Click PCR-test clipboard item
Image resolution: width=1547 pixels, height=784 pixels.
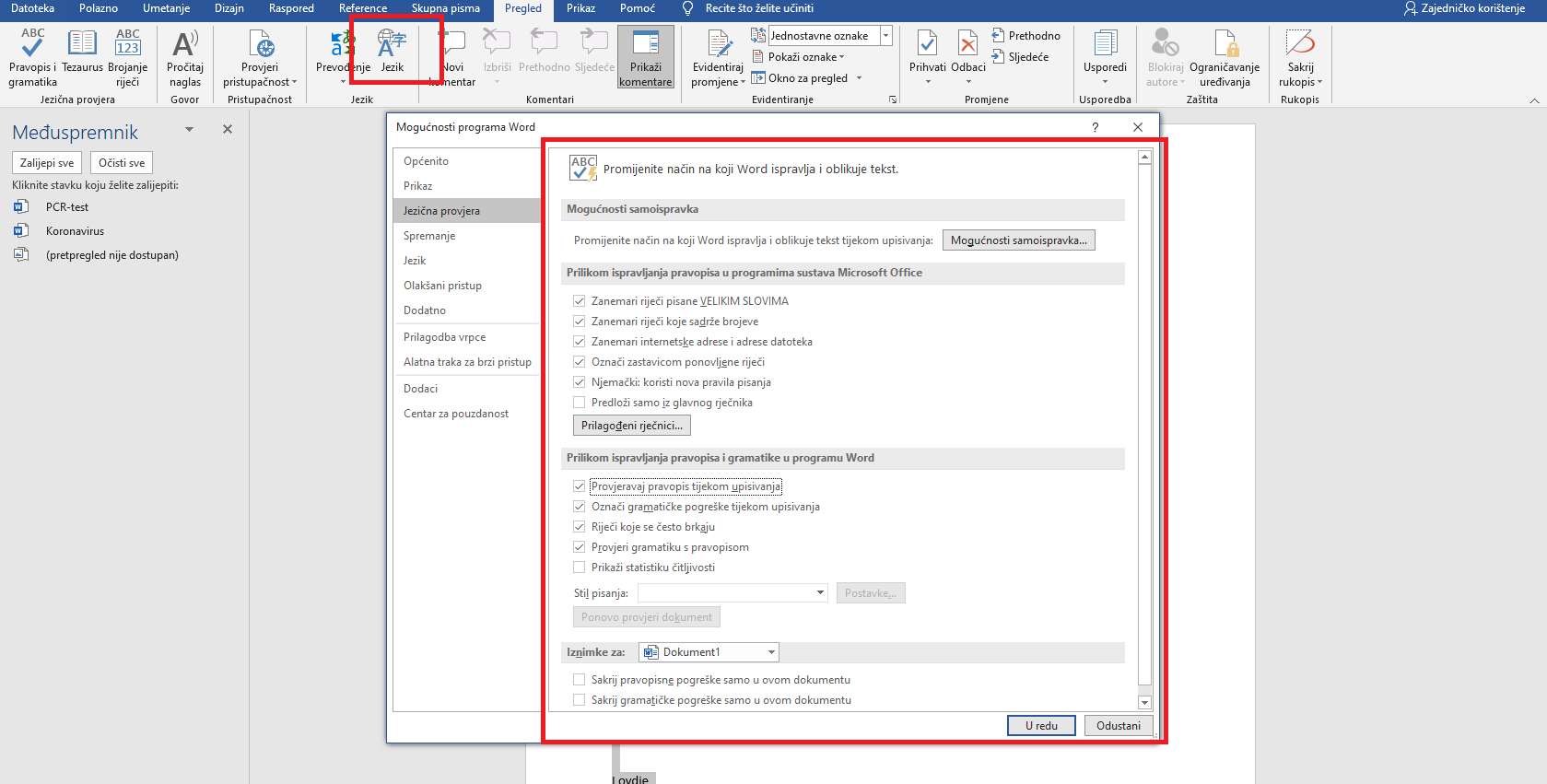pyautogui.click(x=67, y=207)
